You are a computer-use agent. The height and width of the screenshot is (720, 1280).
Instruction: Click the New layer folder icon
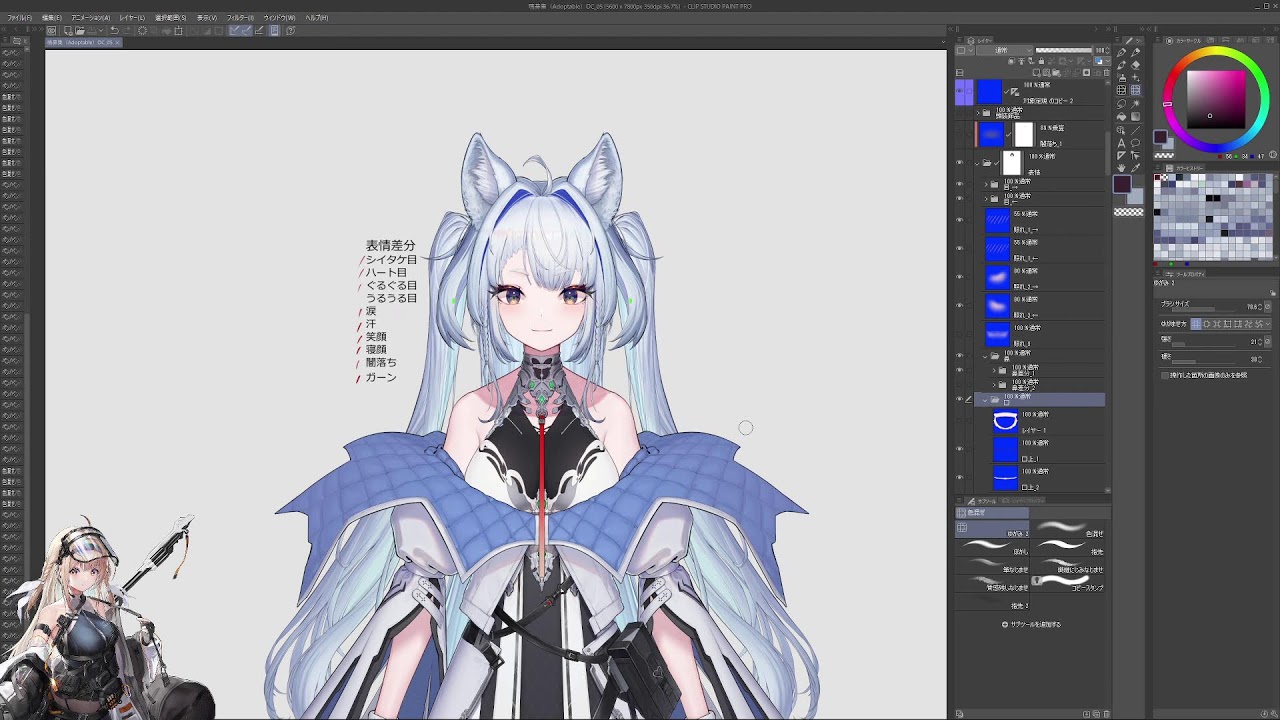[x=1056, y=73]
